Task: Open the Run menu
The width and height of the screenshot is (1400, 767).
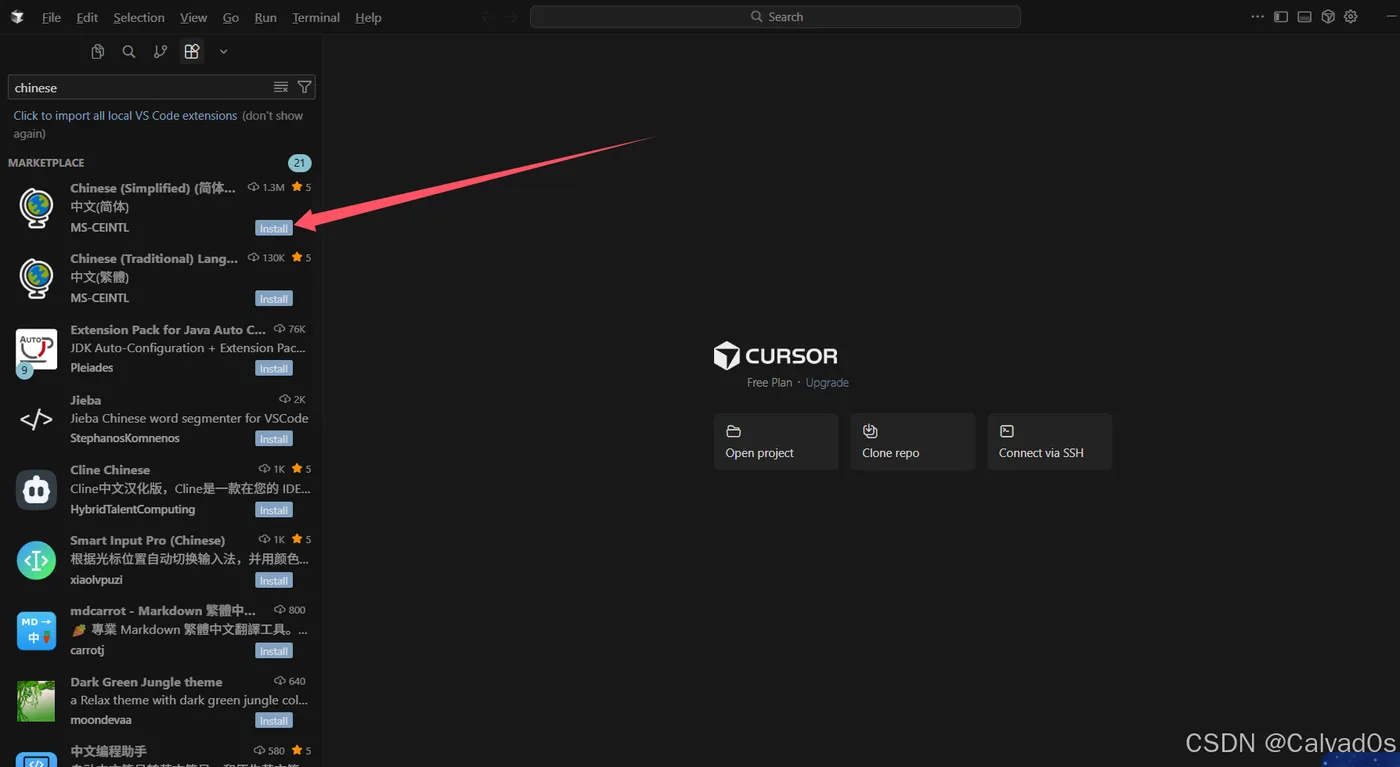Action: point(266,17)
